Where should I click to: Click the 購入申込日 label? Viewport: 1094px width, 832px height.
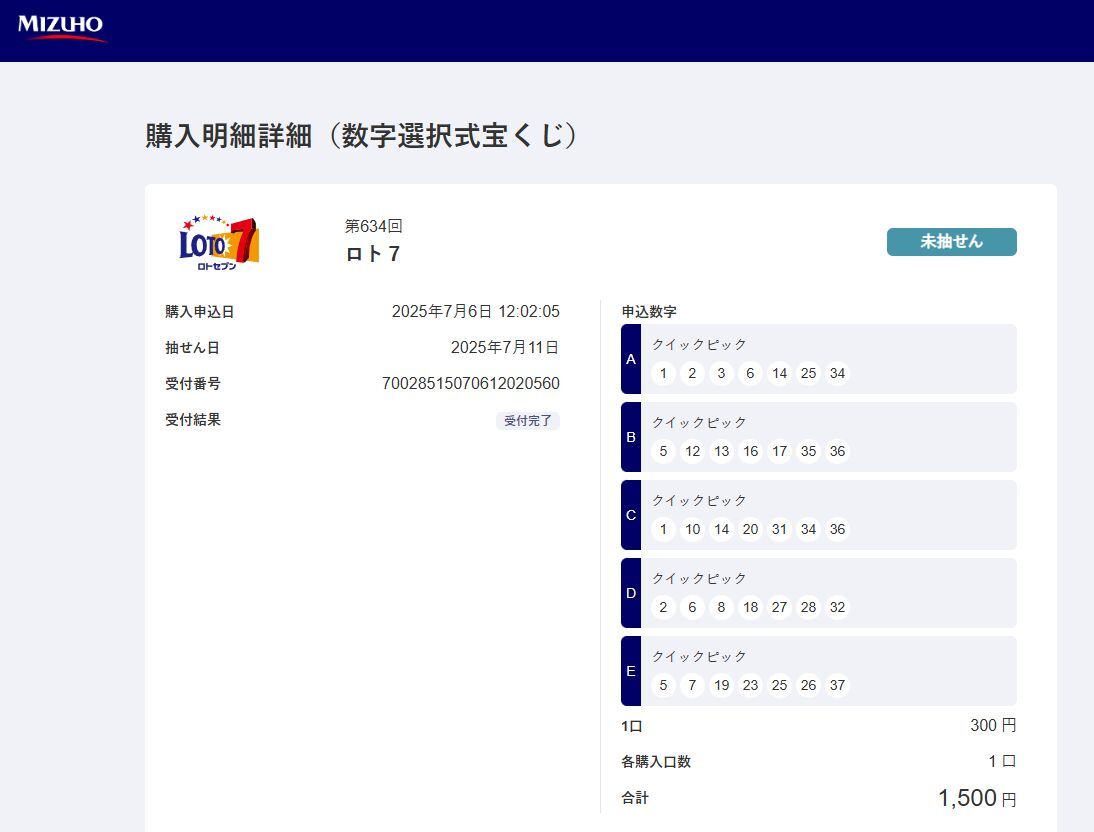coord(200,311)
